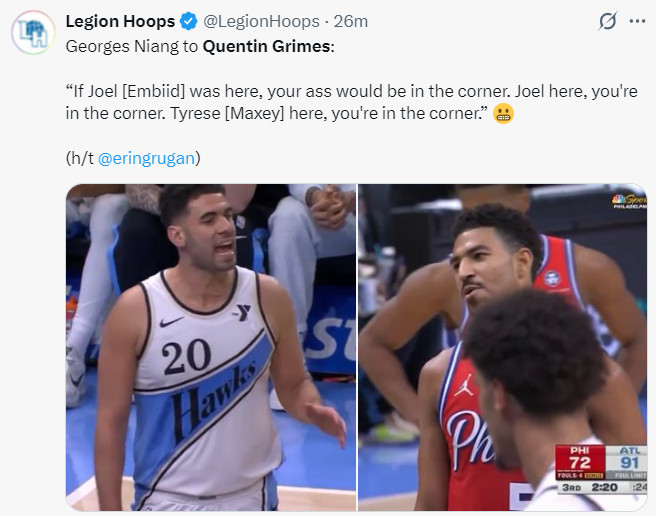
Task: Open the Legion Hoops profile avatar
Action: 33,33
